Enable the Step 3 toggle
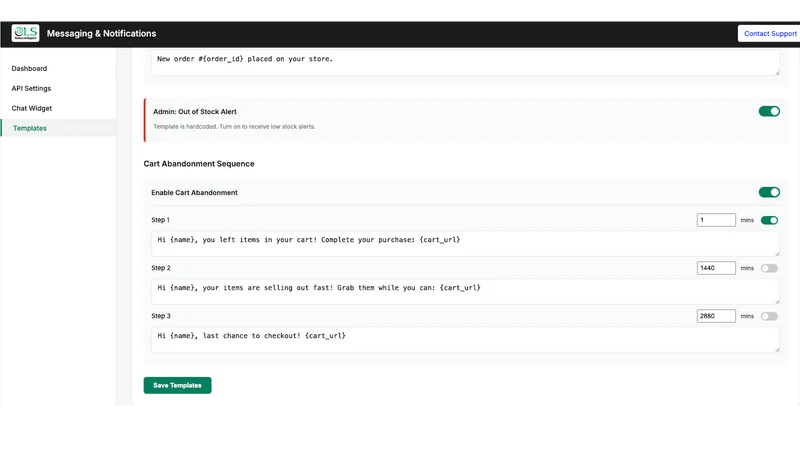 (x=769, y=316)
